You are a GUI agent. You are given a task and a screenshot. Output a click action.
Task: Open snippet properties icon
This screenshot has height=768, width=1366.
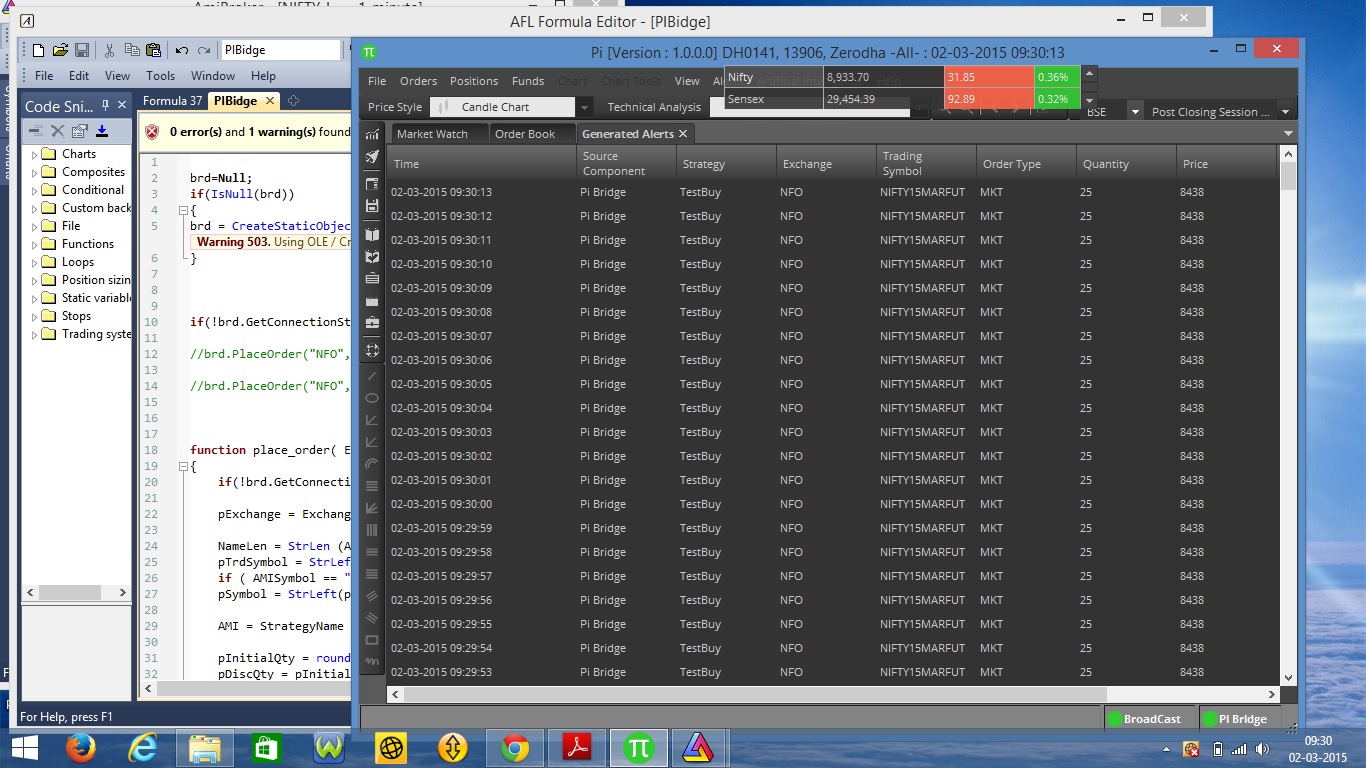tap(80, 130)
